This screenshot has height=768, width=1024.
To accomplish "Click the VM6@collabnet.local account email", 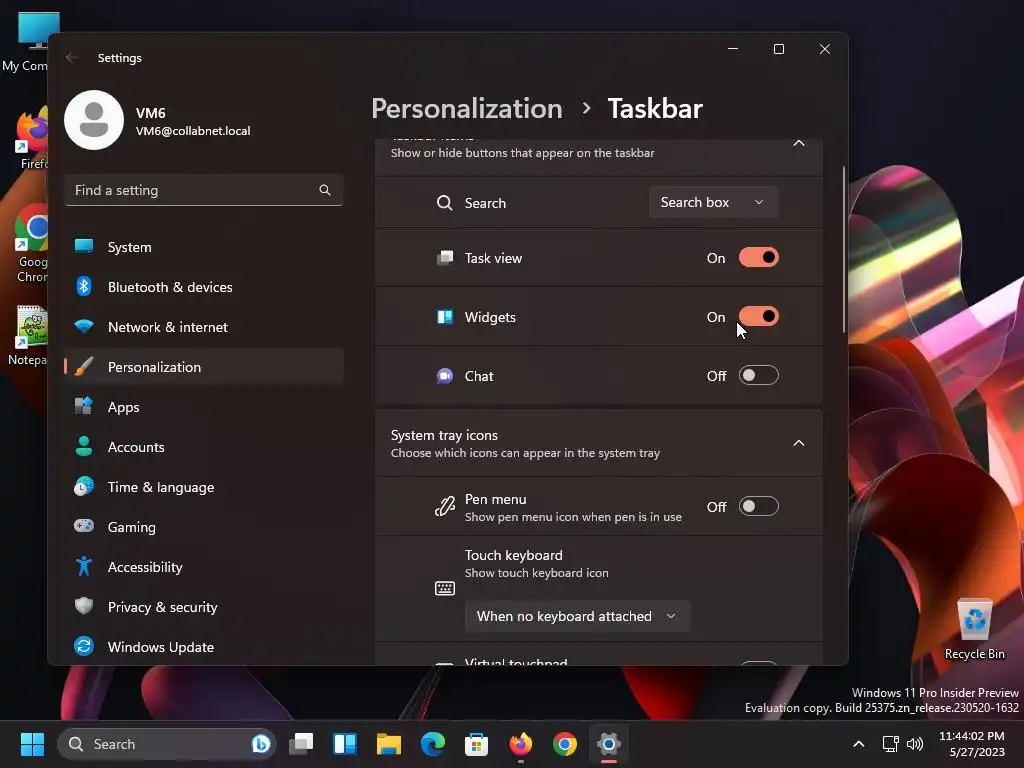I will 193,131.
